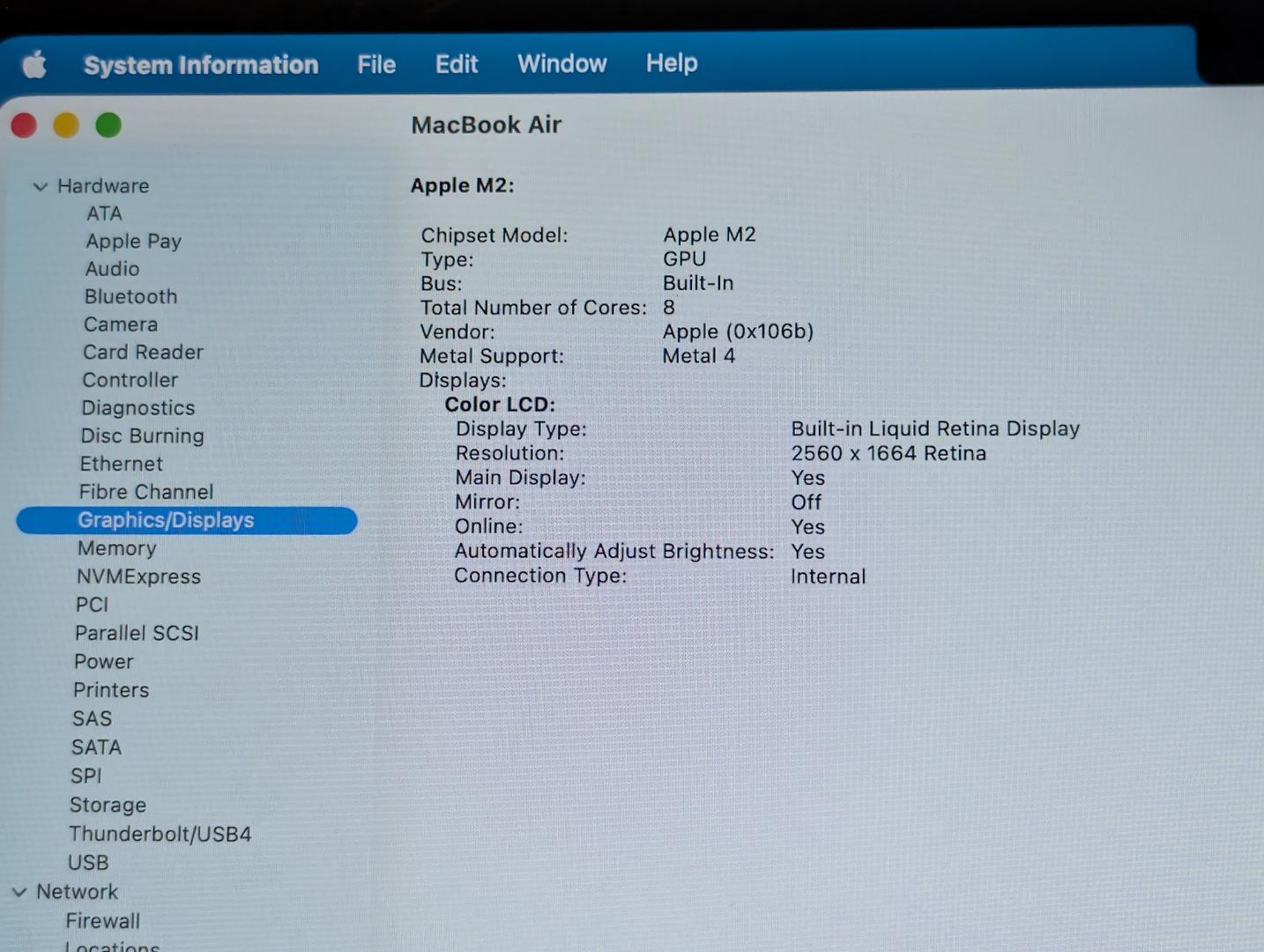Click the yellow minimize window button
This screenshot has width=1264, height=952.
66,126
